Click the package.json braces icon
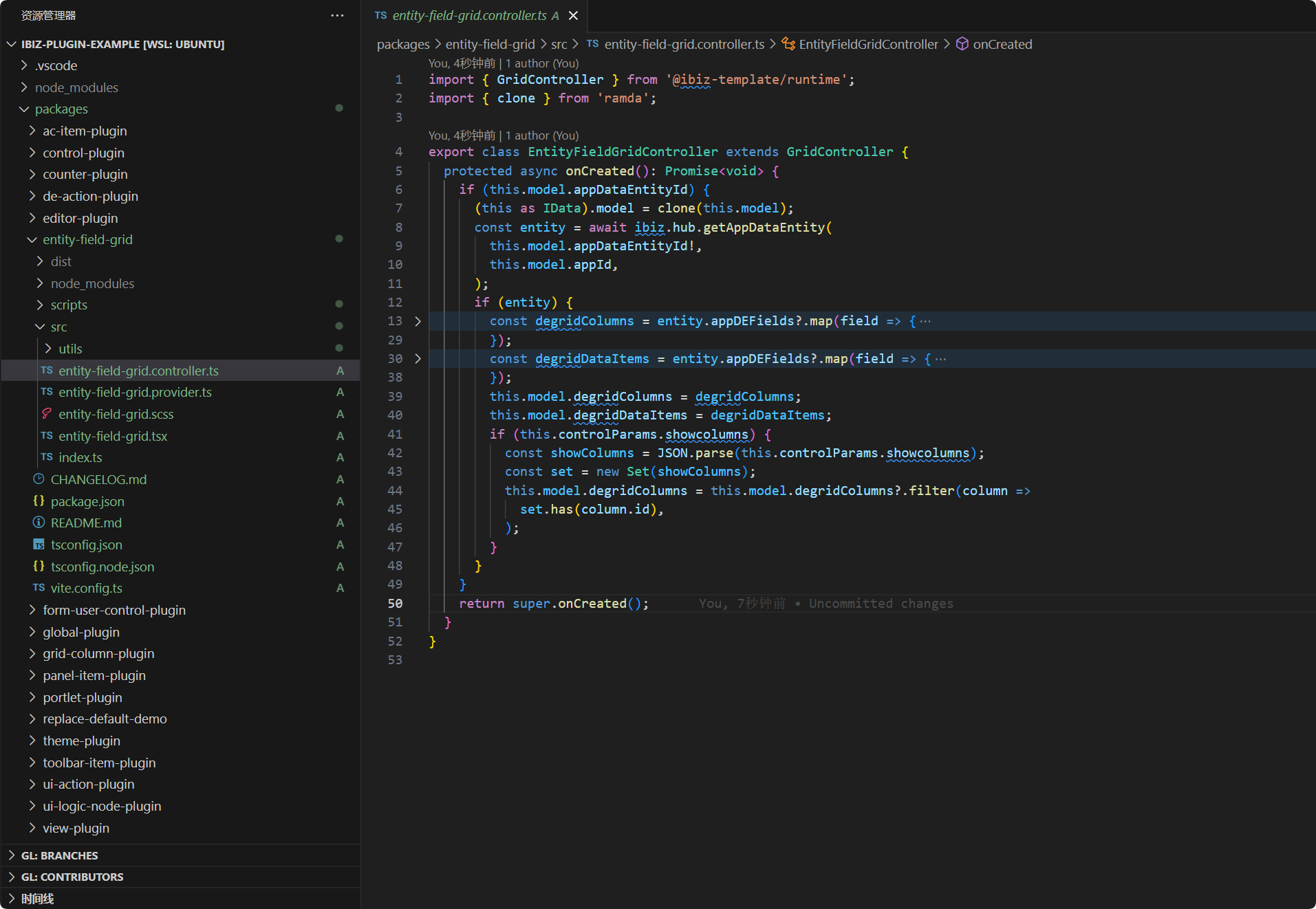The image size is (1316, 909). click(39, 501)
